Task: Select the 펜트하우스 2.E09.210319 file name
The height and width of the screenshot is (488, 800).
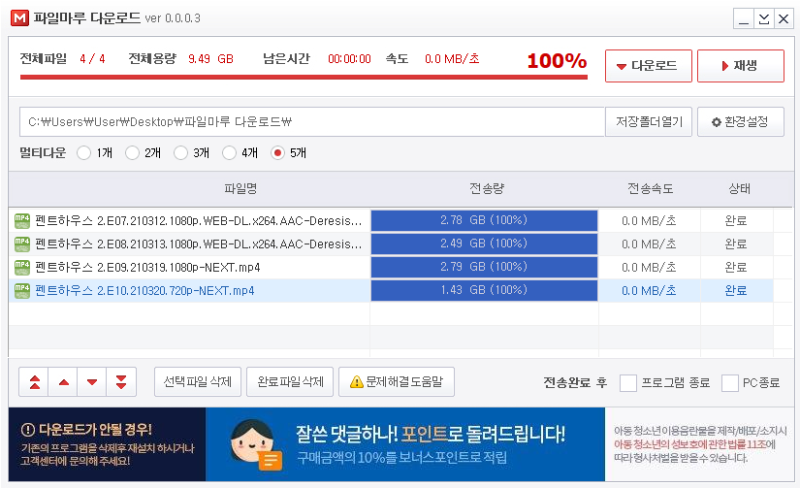Action: [x=147, y=267]
